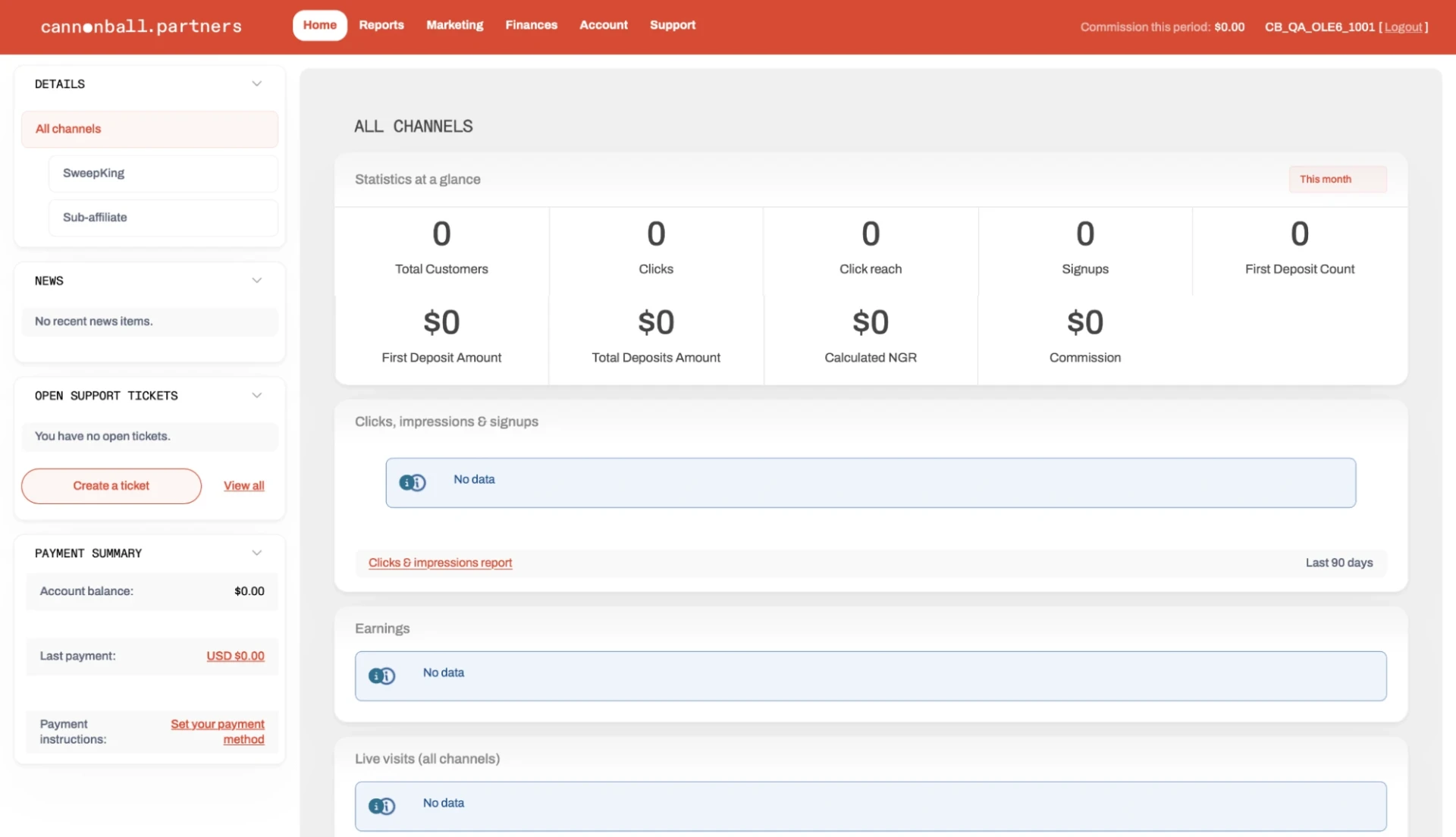
Task: Click the Clicks statistic tile
Action: [656, 250]
